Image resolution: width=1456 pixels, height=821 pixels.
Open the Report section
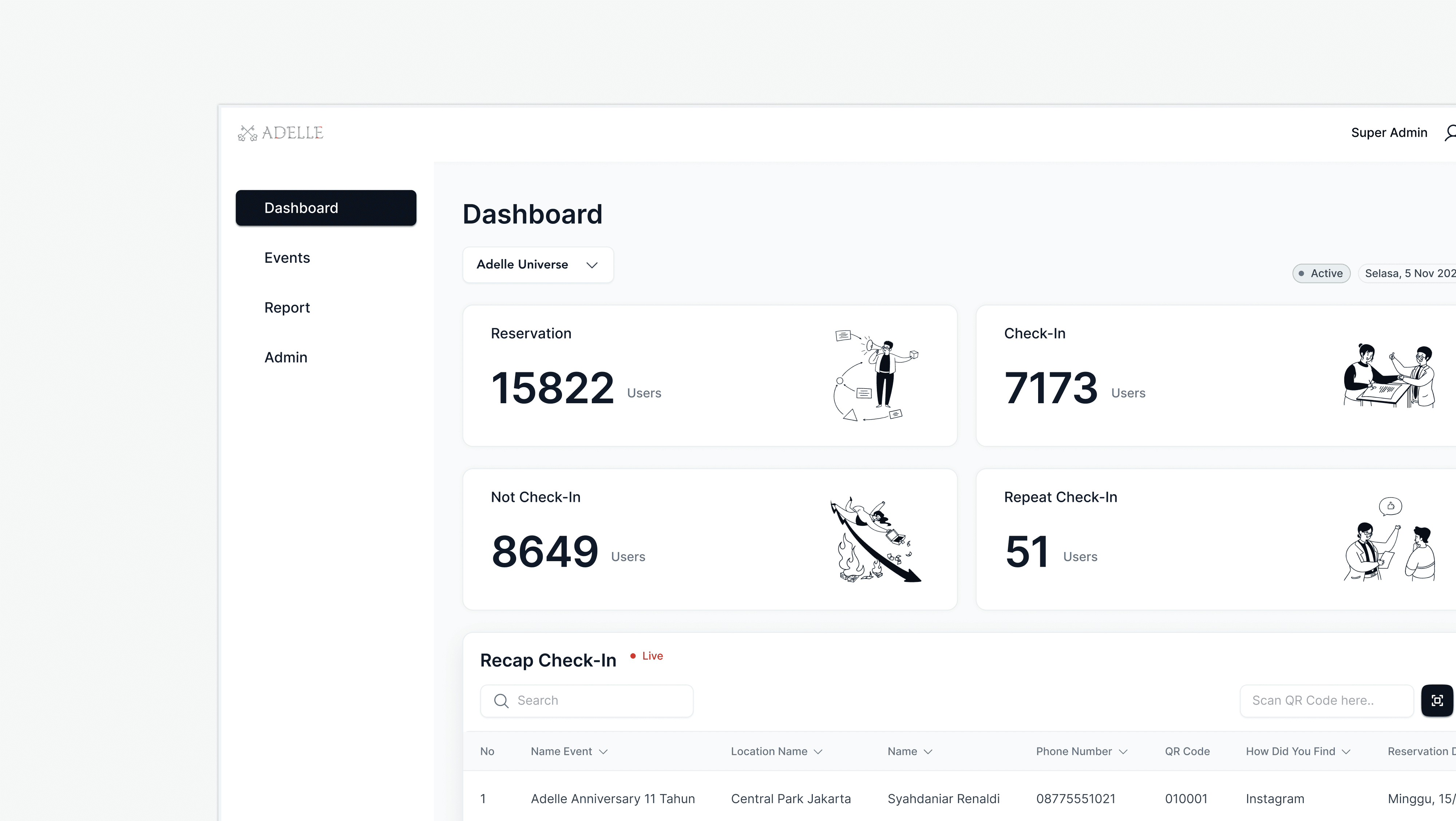pyautogui.click(x=286, y=308)
